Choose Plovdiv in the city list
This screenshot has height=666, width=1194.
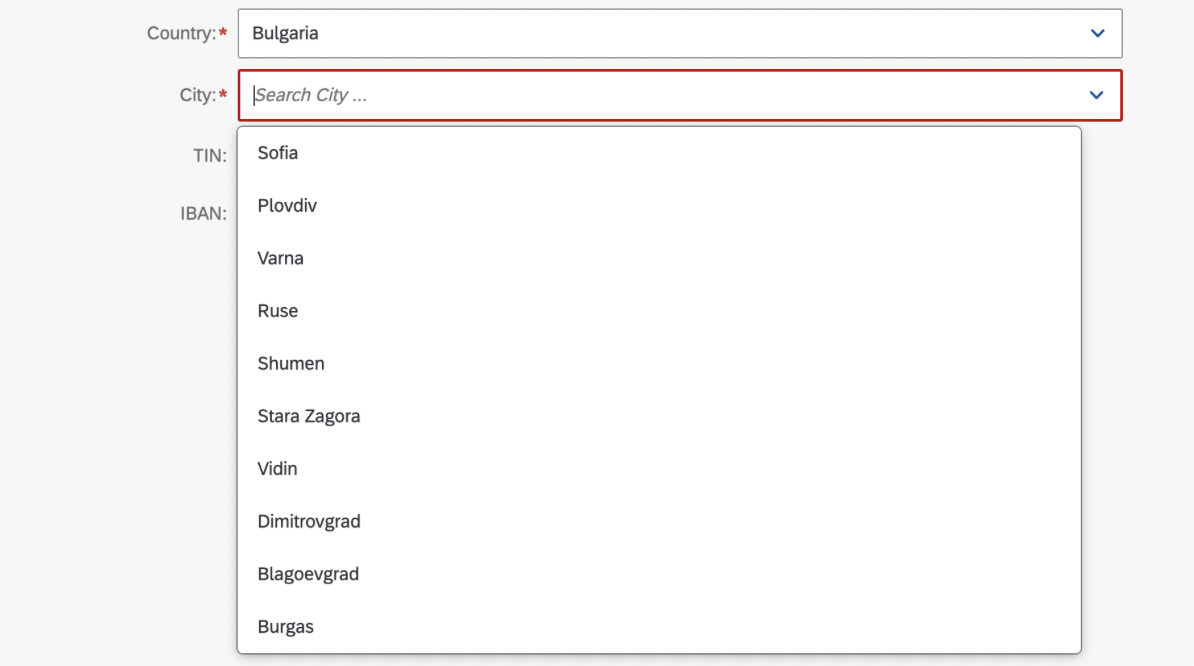(659, 206)
